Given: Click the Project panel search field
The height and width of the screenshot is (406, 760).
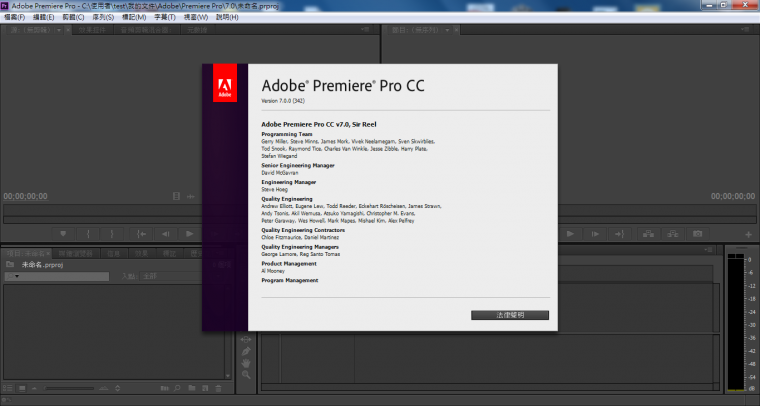Looking at the screenshot, I should (x=57, y=276).
